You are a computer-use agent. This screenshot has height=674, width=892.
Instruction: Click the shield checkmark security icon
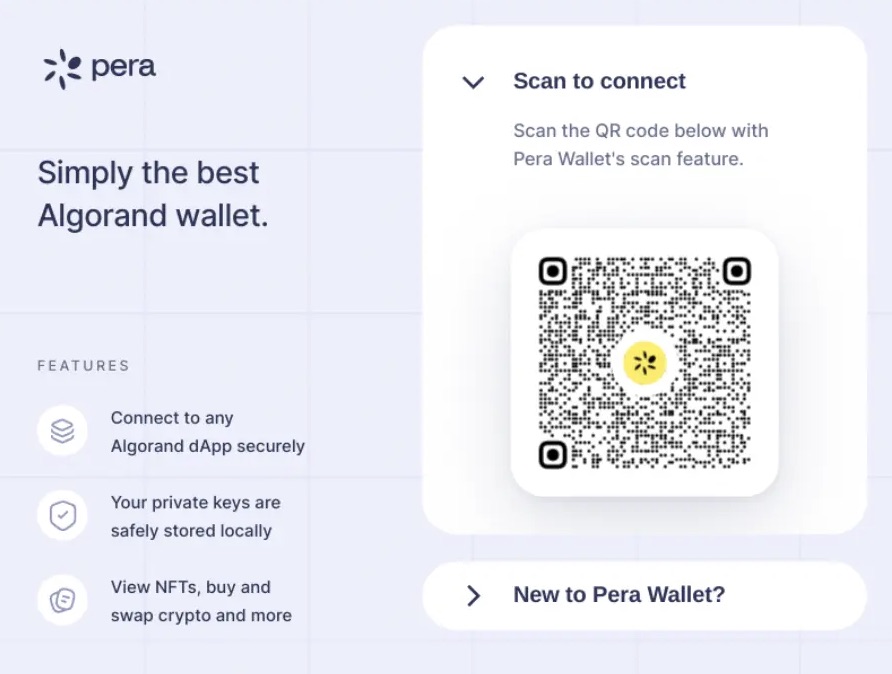(x=63, y=516)
